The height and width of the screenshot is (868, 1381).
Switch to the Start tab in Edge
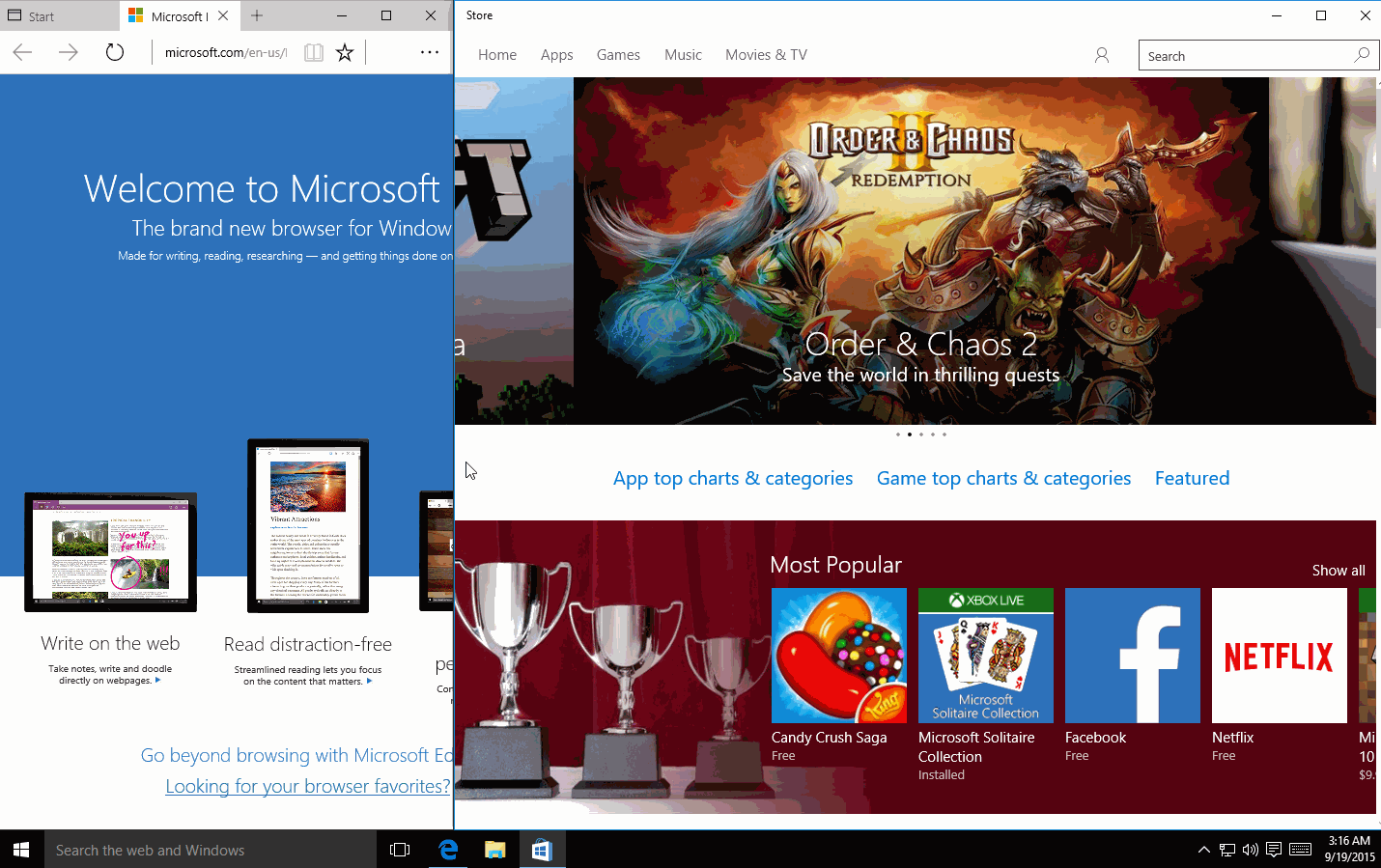tap(58, 16)
